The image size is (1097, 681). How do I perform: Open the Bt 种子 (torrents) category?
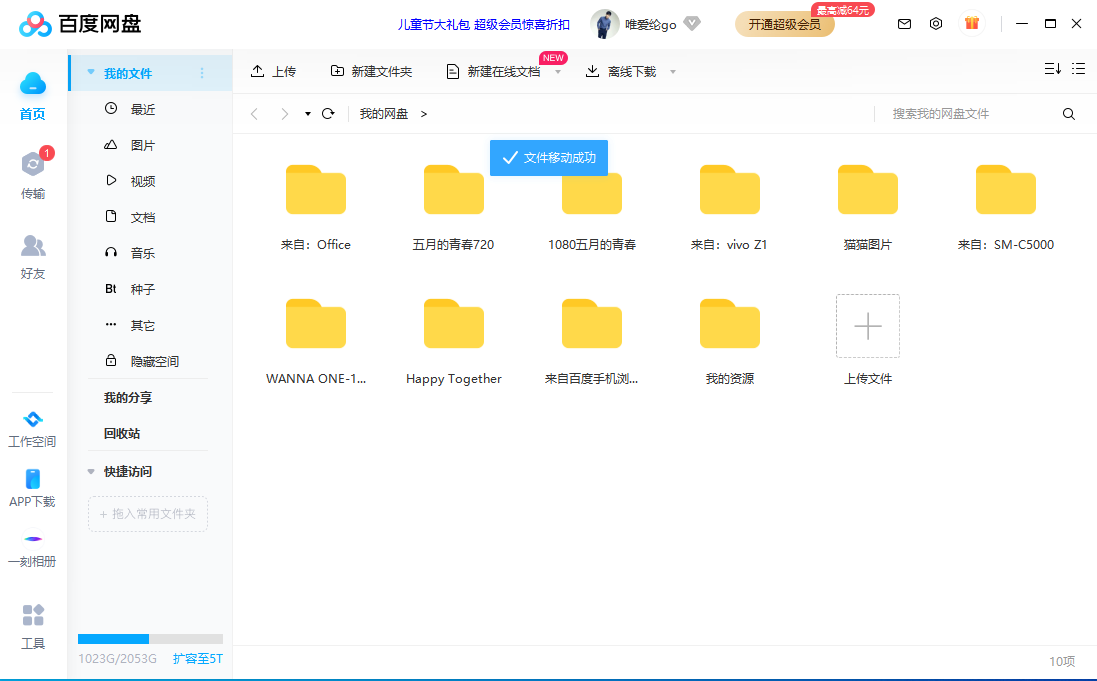(145, 288)
